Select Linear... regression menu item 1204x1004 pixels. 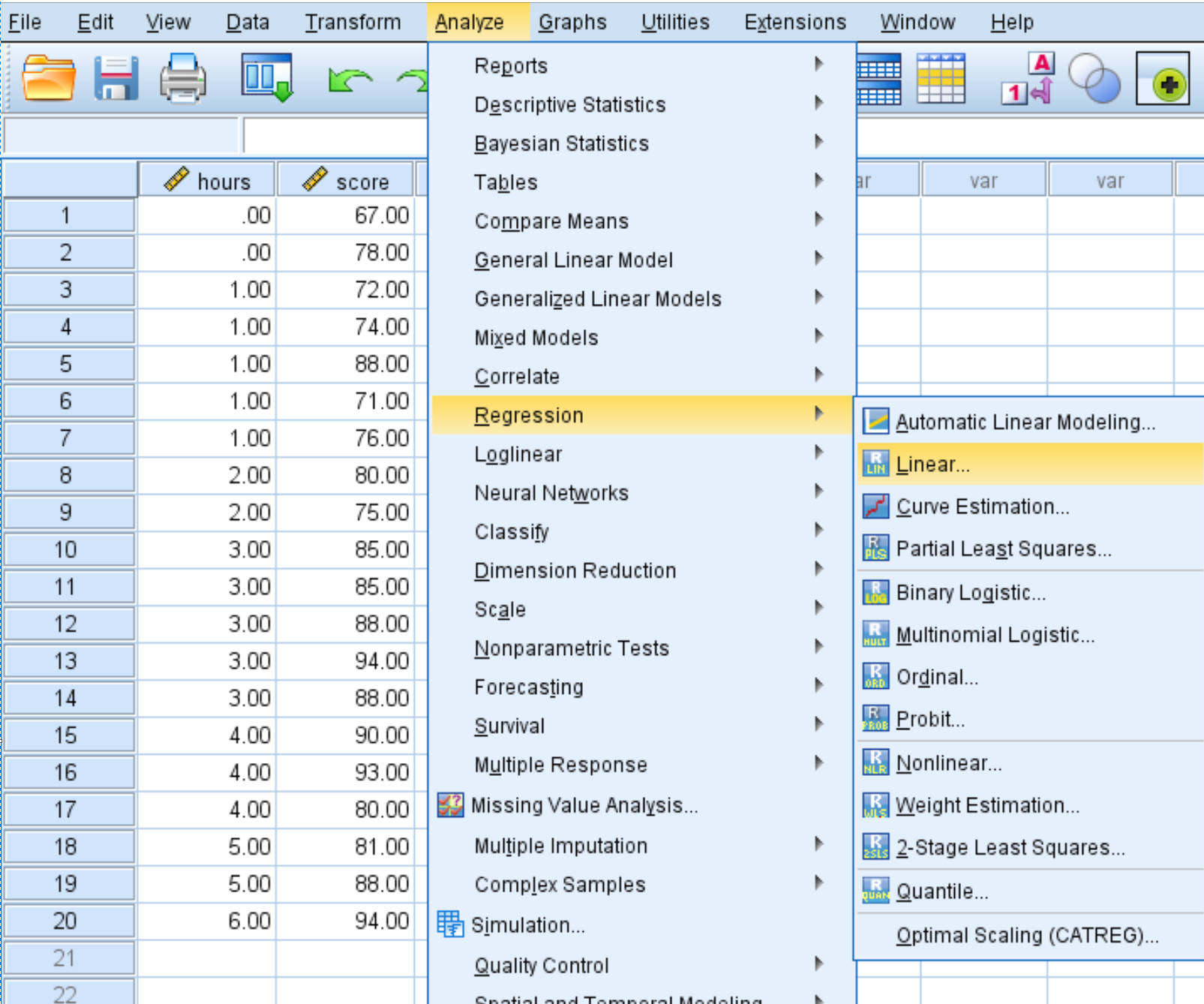(x=1028, y=464)
